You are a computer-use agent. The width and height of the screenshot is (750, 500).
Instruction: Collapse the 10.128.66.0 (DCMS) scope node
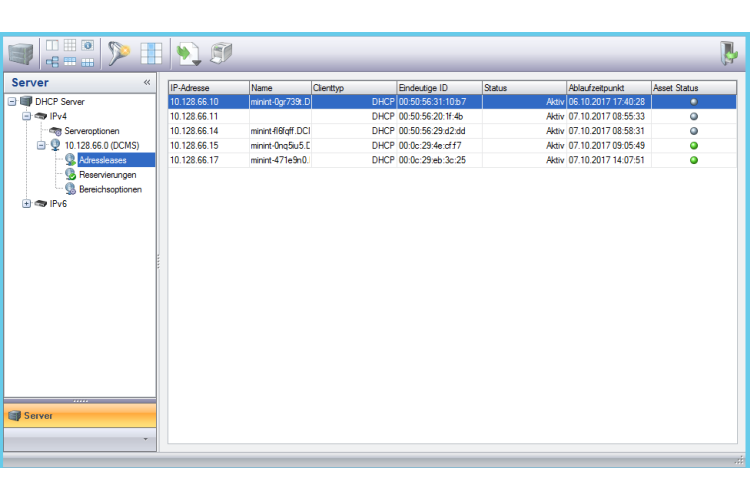point(41,145)
